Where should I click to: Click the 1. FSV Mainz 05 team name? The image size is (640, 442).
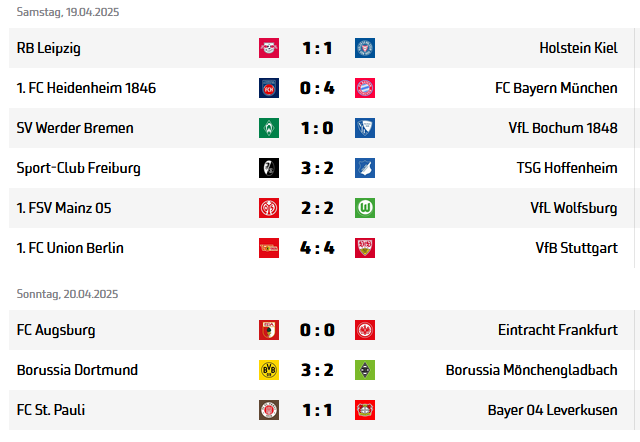[x=64, y=208]
